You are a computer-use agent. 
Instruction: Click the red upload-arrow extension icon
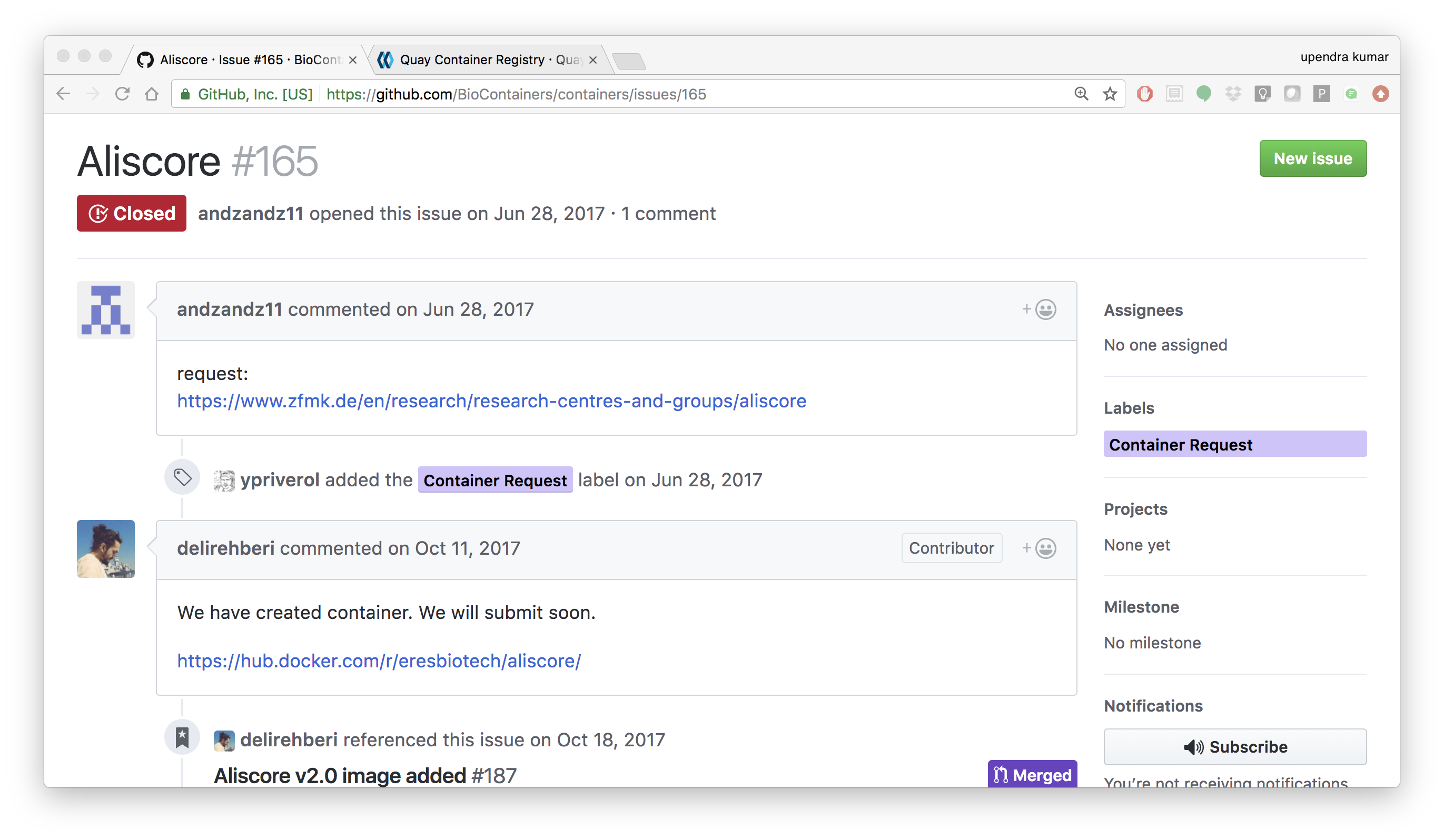point(1380,94)
